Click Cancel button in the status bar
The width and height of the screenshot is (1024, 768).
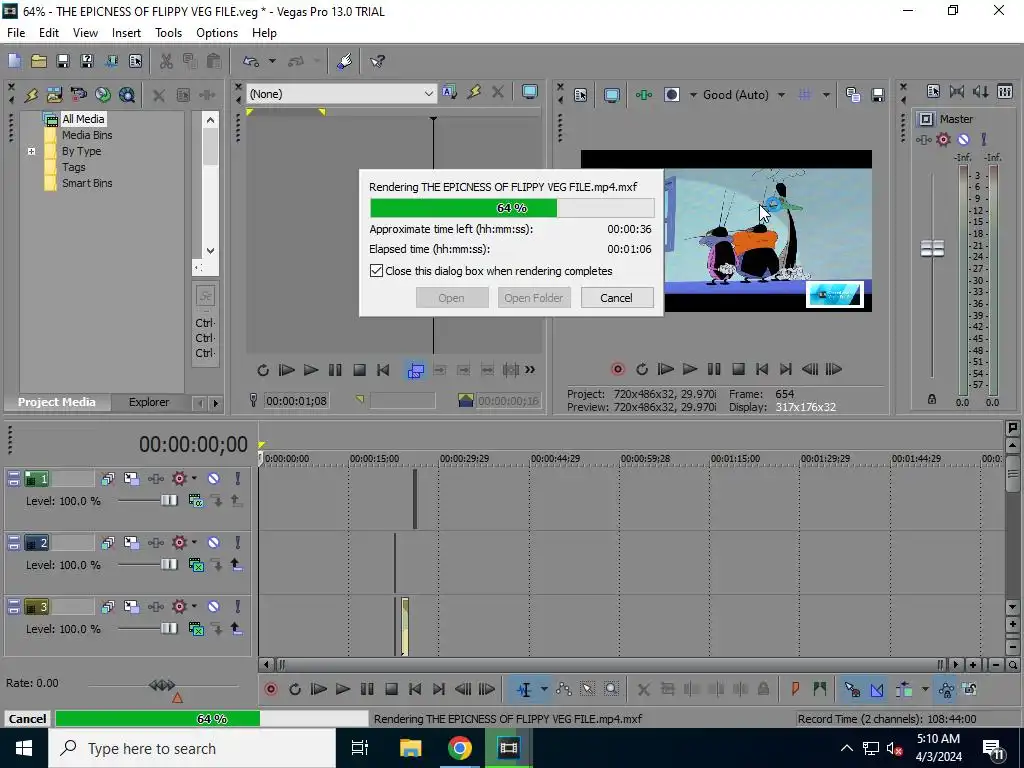coord(27,718)
